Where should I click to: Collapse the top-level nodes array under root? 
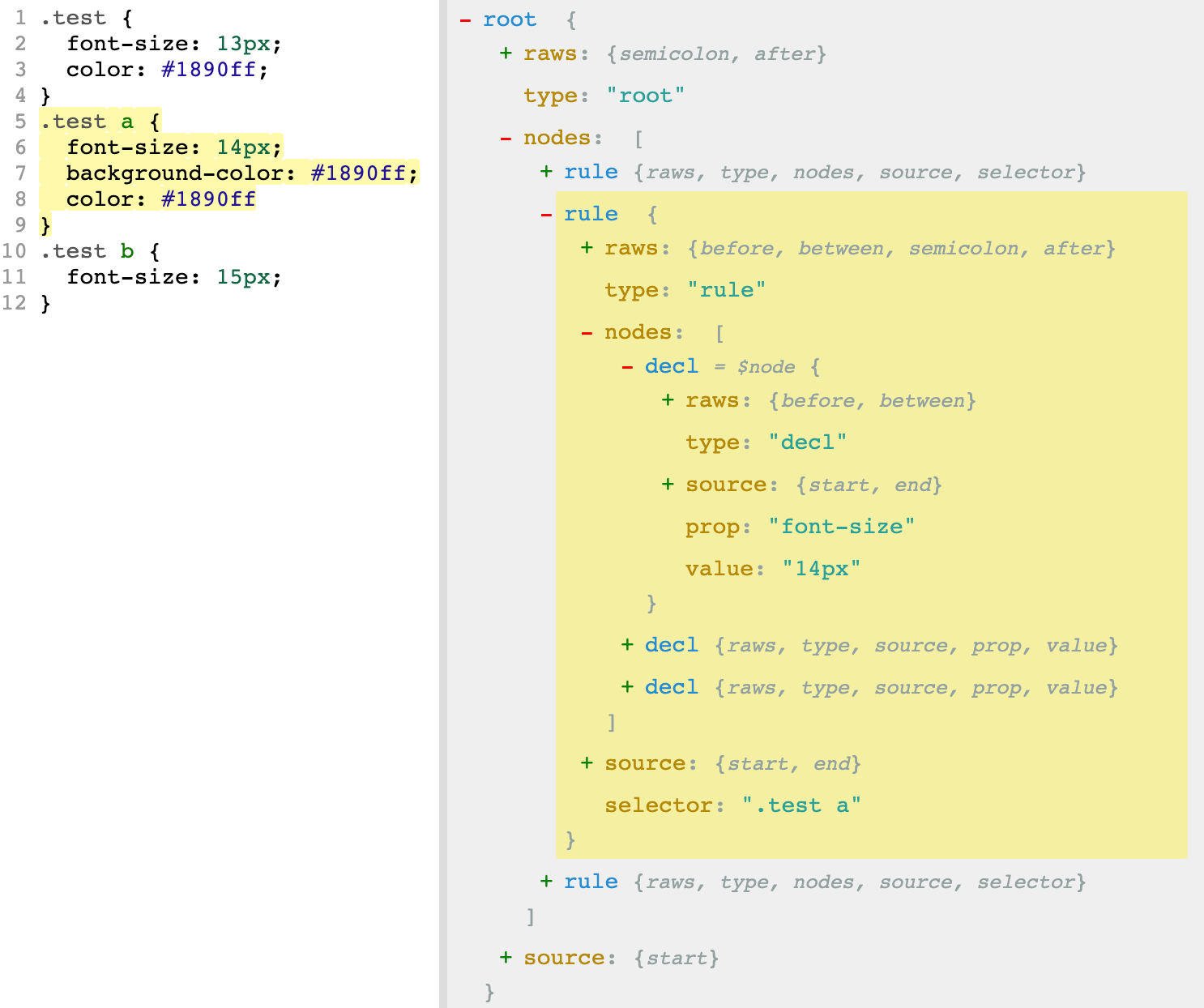506,139
